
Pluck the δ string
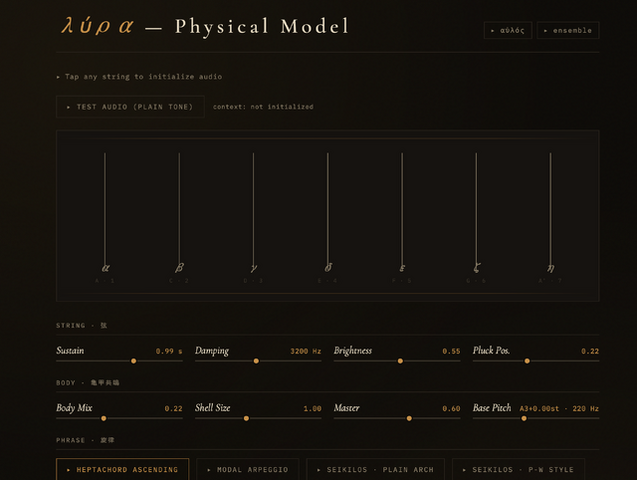328,211
